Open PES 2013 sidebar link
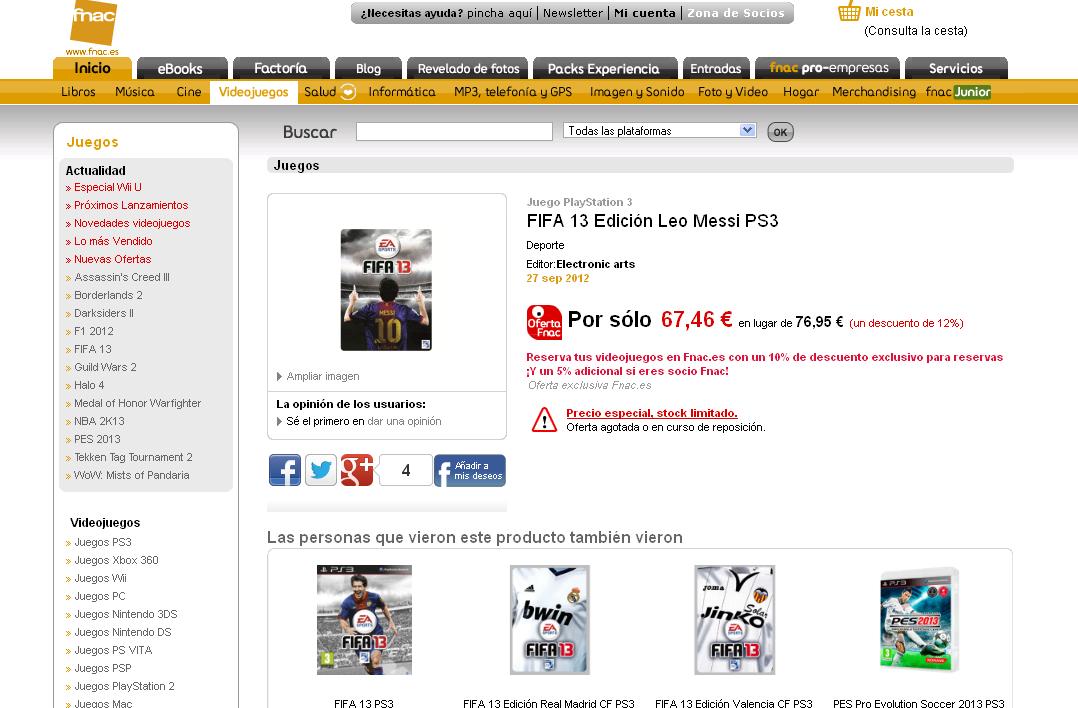1078x708 pixels. pyautogui.click(x=97, y=439)
